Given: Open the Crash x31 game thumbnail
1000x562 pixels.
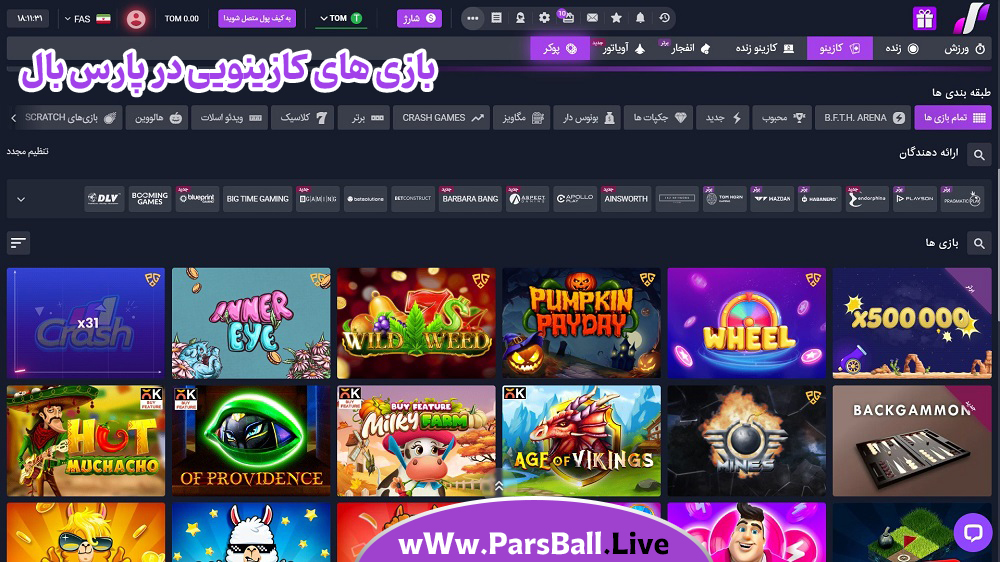Looking at the screenshot, I should 86,323.
